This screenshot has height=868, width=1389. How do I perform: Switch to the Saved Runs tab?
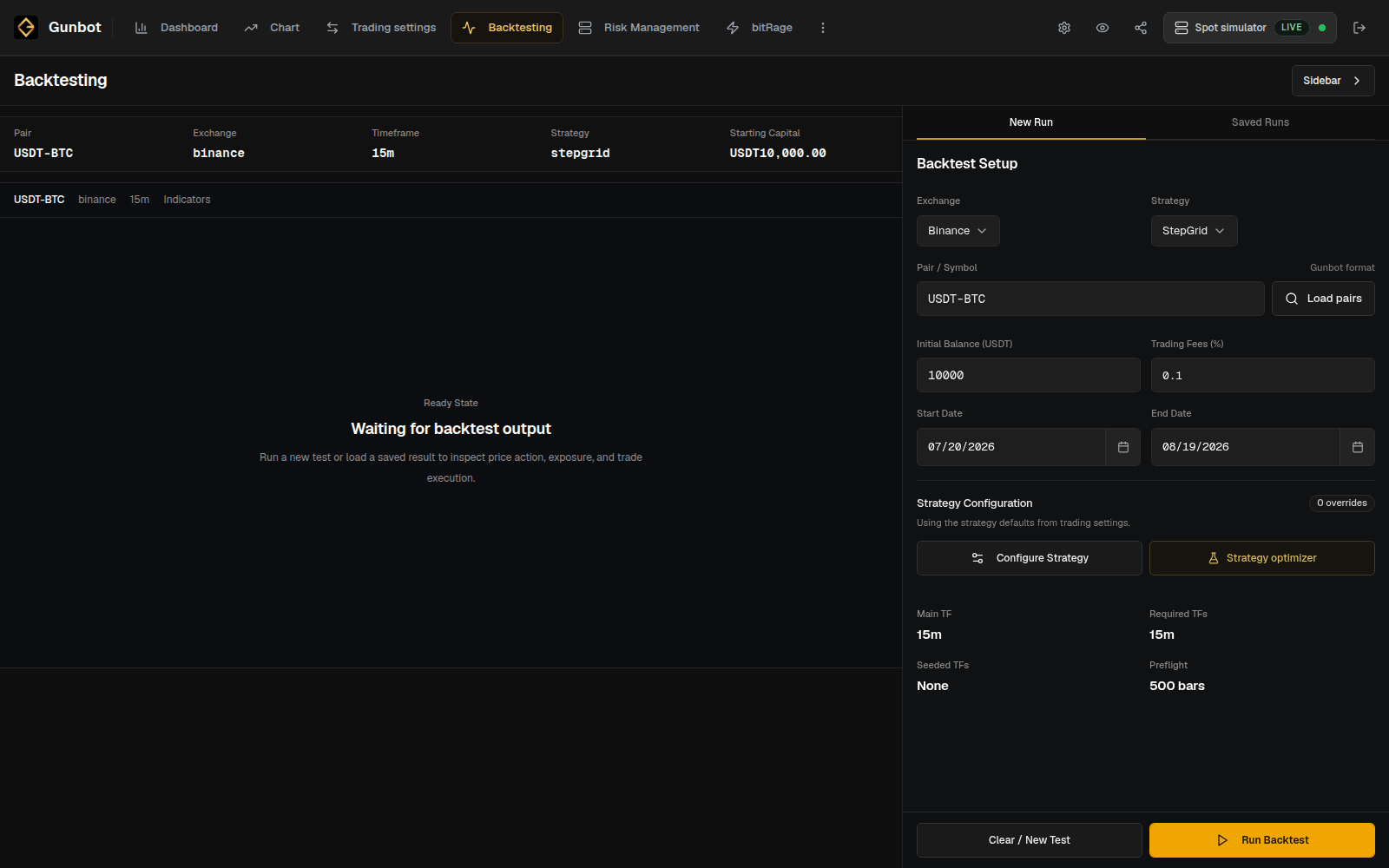pyautogui.click(x=1261, y=122)
